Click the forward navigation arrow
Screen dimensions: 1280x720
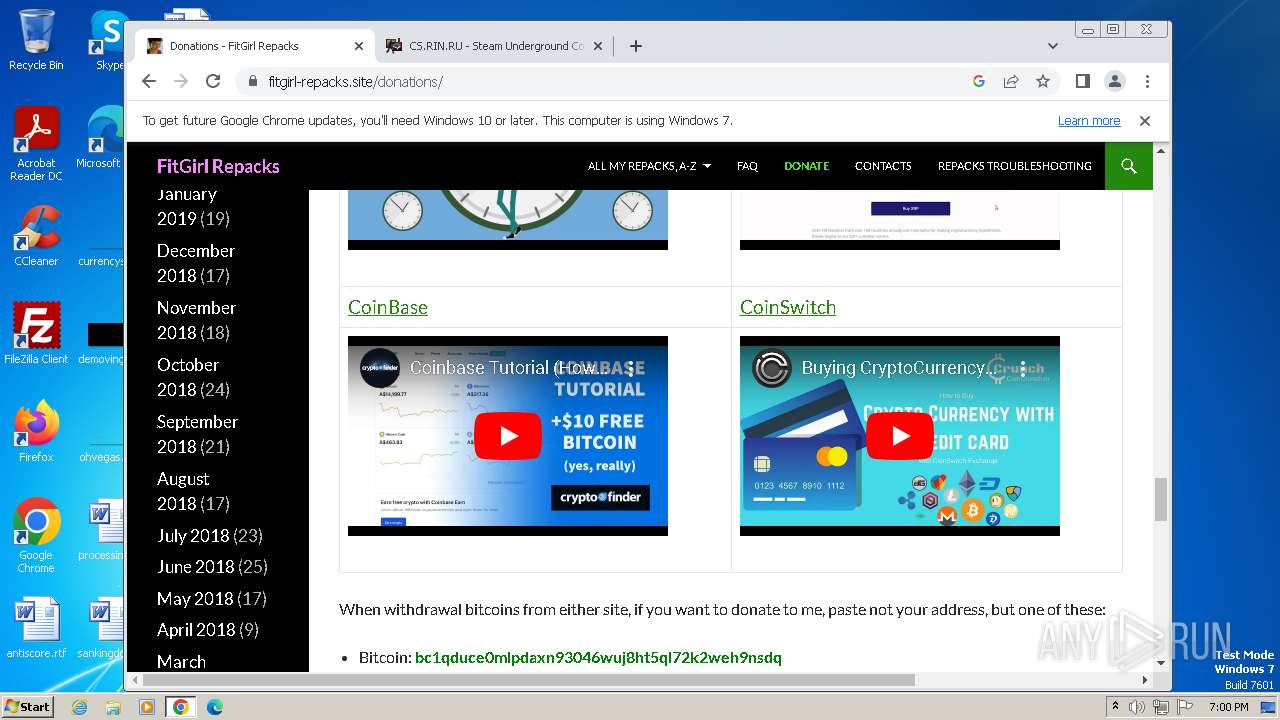point(181,81)
